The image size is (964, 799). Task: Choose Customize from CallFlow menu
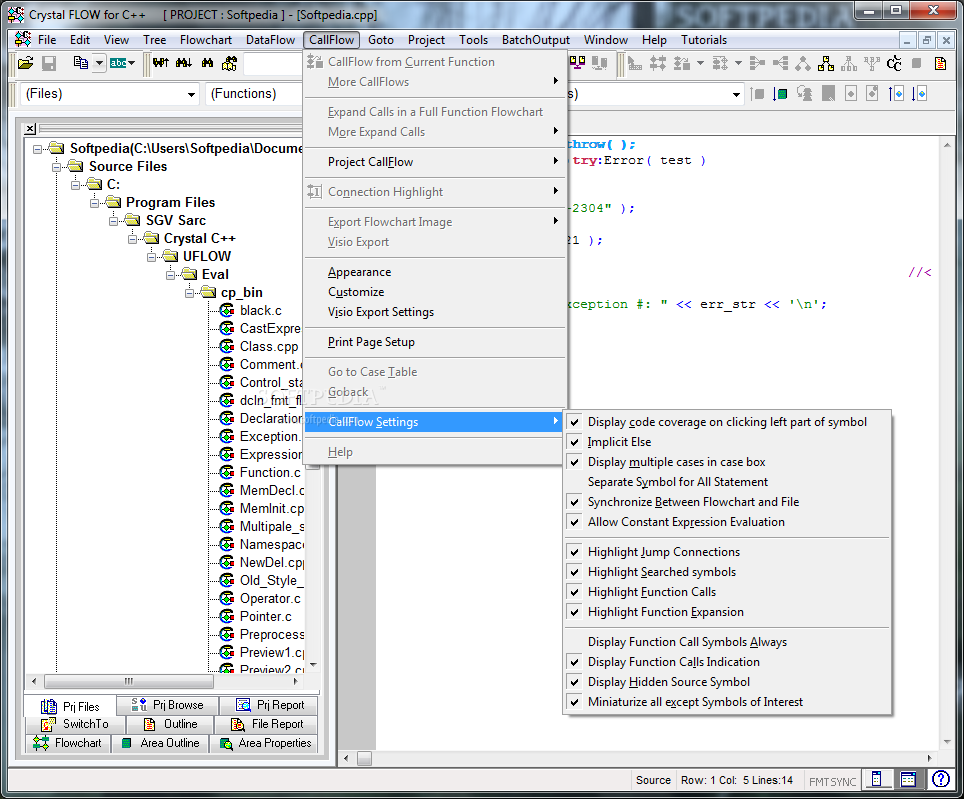435,292
